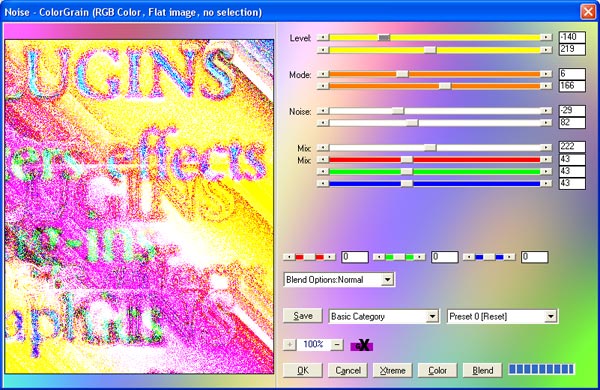This screenshot has height=390, width=600.
Task: Open the Preset 0 [Reset] dropdown
Action: tap(551, 317)
